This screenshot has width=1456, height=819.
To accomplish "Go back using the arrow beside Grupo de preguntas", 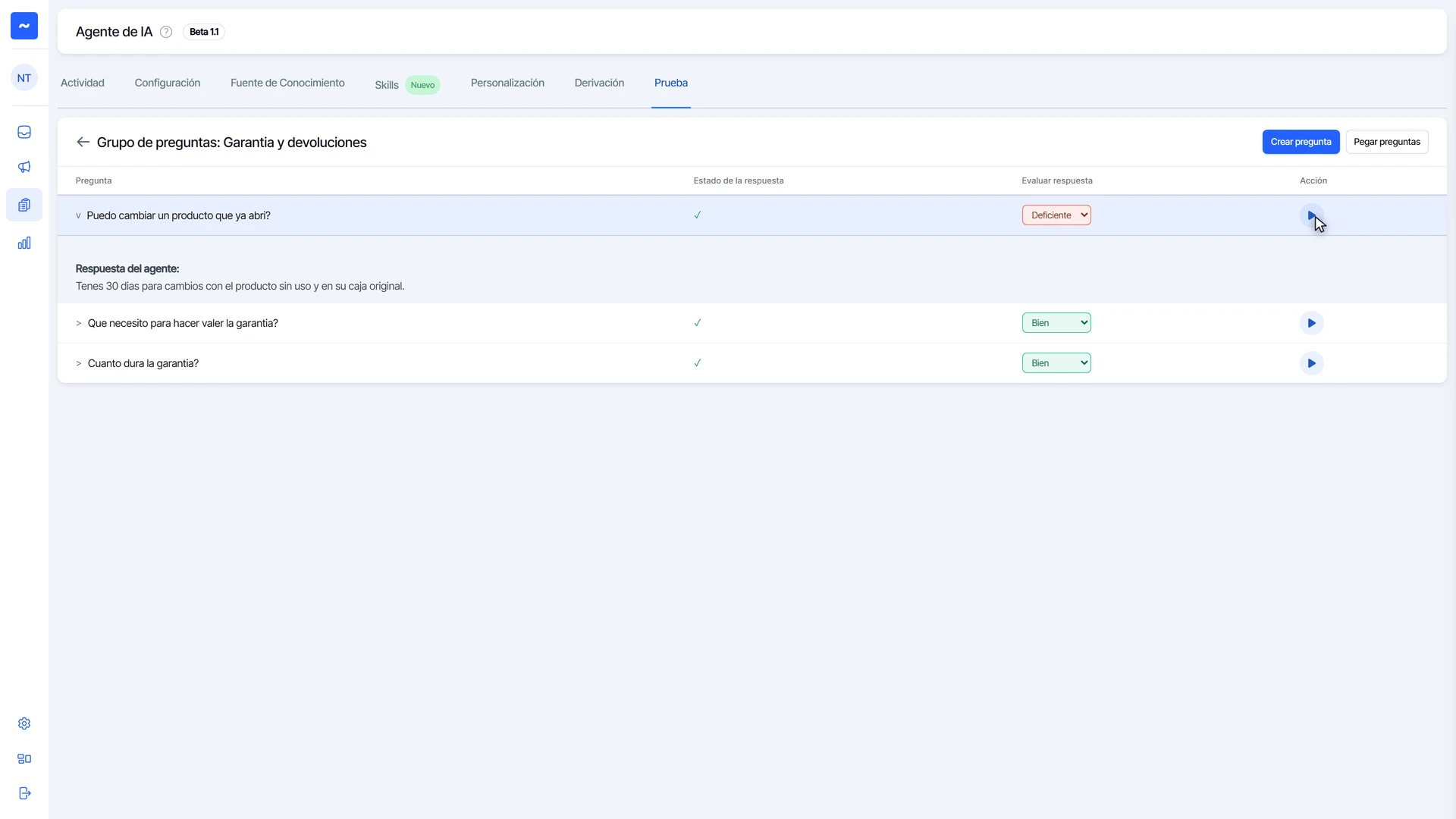I will click(83, 142).
